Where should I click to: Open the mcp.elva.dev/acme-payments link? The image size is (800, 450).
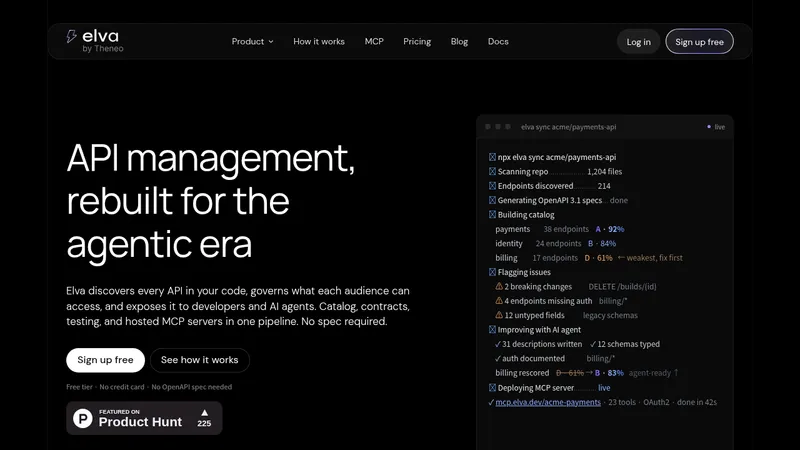click(548, 403)
